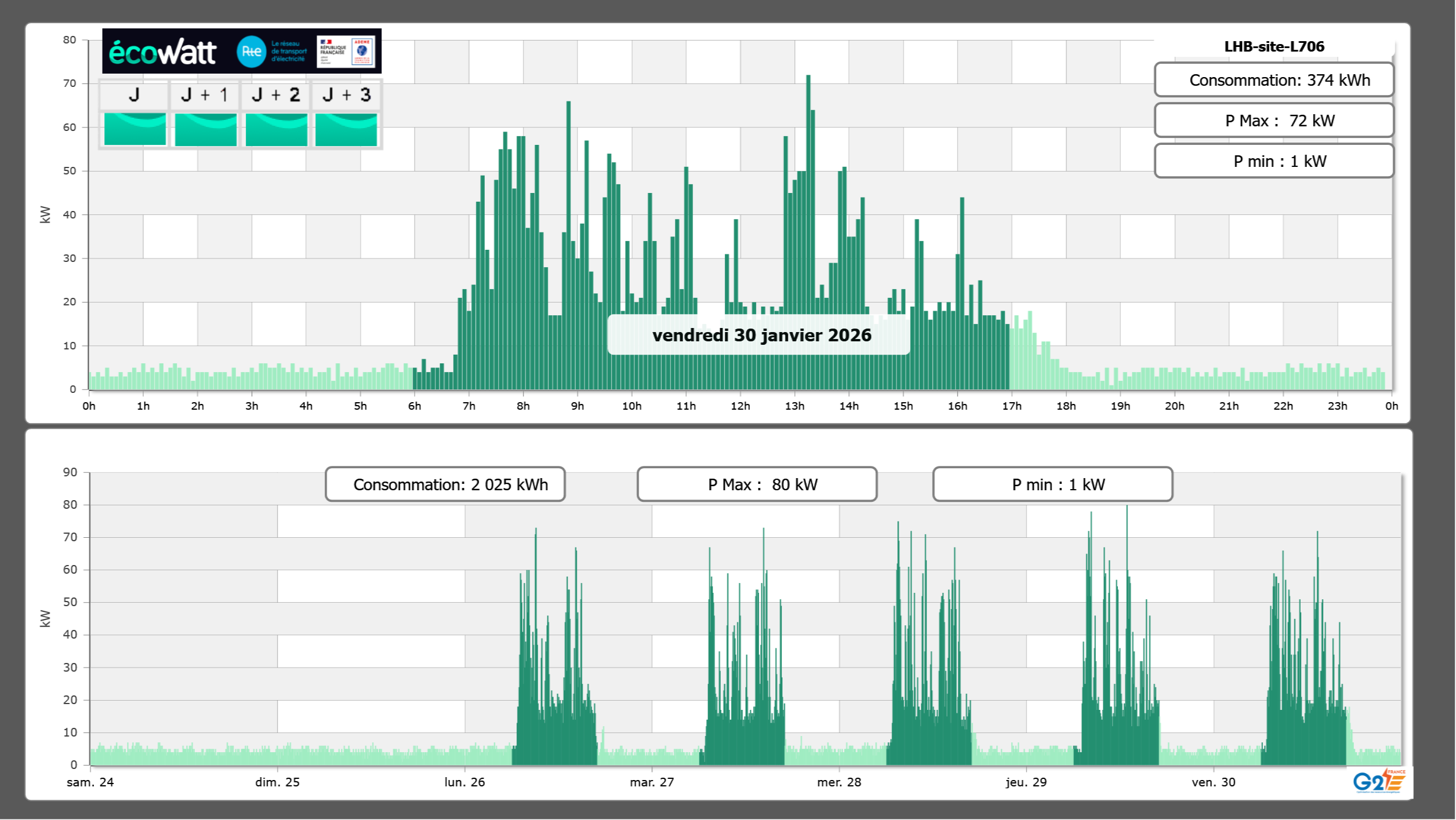The width and height of the screenshot is (1456, 820).
Task: Select the J + 1 green indicator
Action: [205, 129]
